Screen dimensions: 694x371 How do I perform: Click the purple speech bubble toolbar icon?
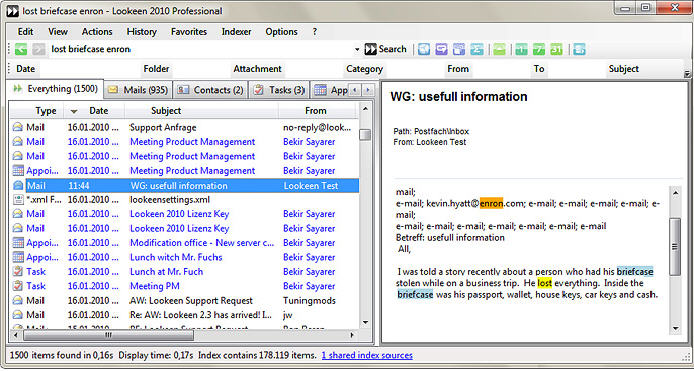(x=441, y=49)
